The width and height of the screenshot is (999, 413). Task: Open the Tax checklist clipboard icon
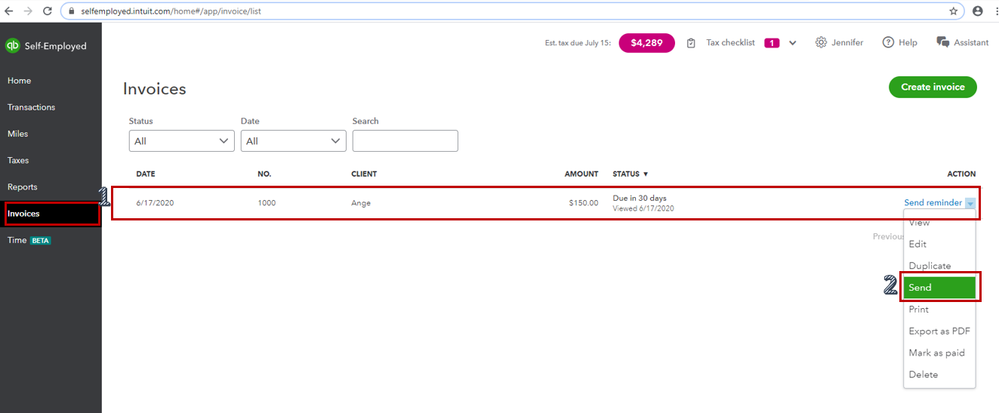pos(691,43)
